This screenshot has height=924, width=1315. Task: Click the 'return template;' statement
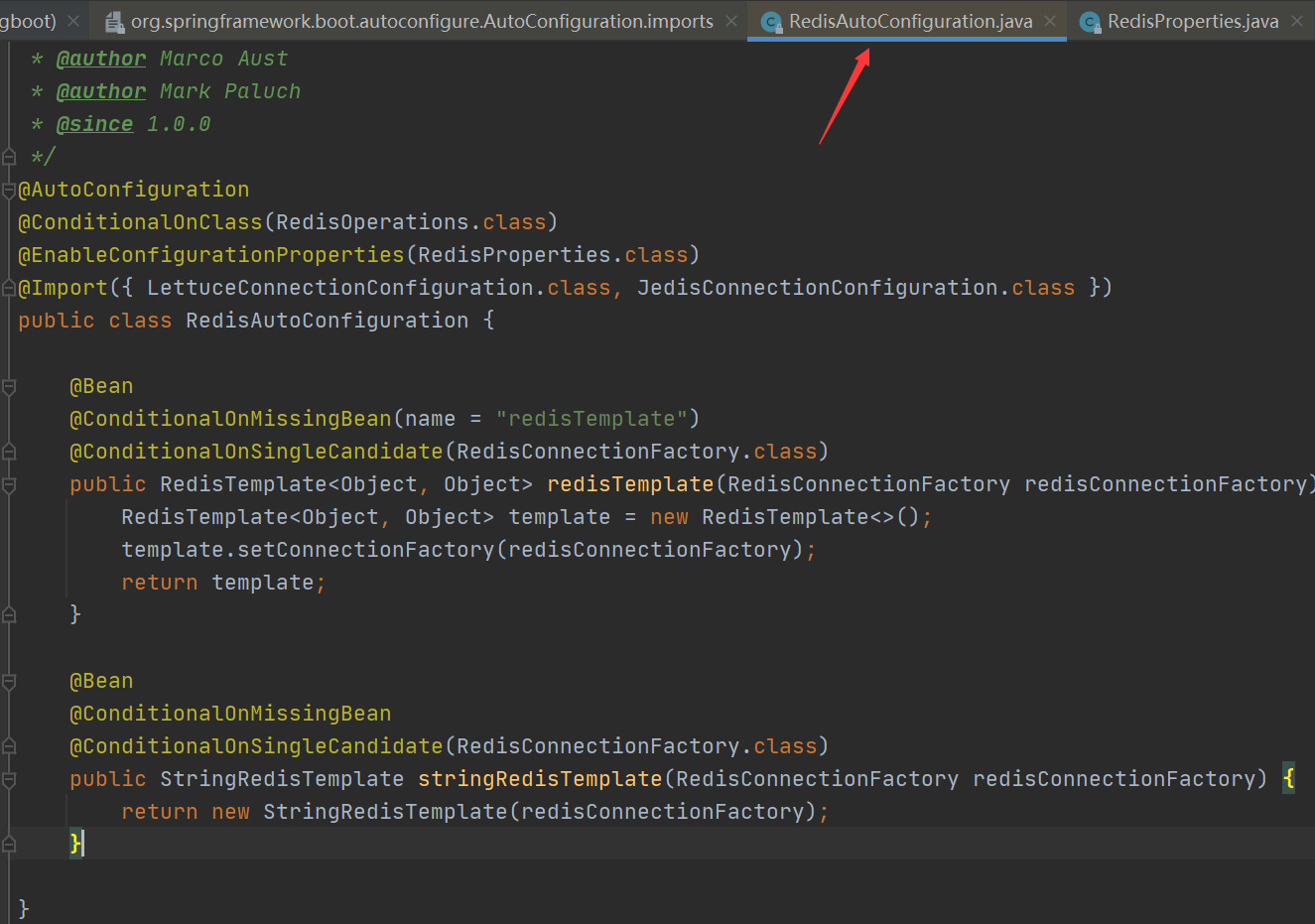pos(223,583)
